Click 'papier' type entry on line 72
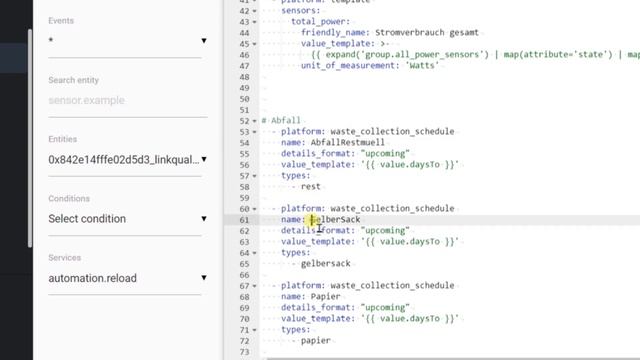This screenshot has width=640, height=360. [x=316, y=341]
